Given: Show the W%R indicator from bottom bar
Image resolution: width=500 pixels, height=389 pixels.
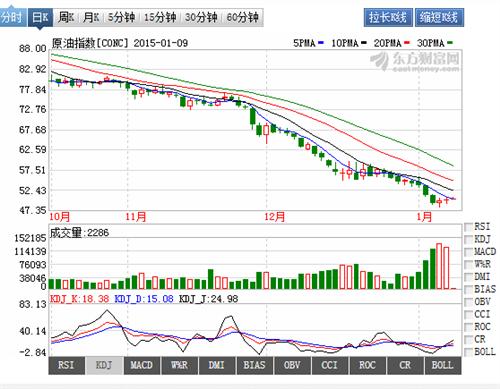Looking at the screenshot, I should (x=179, y=365).
